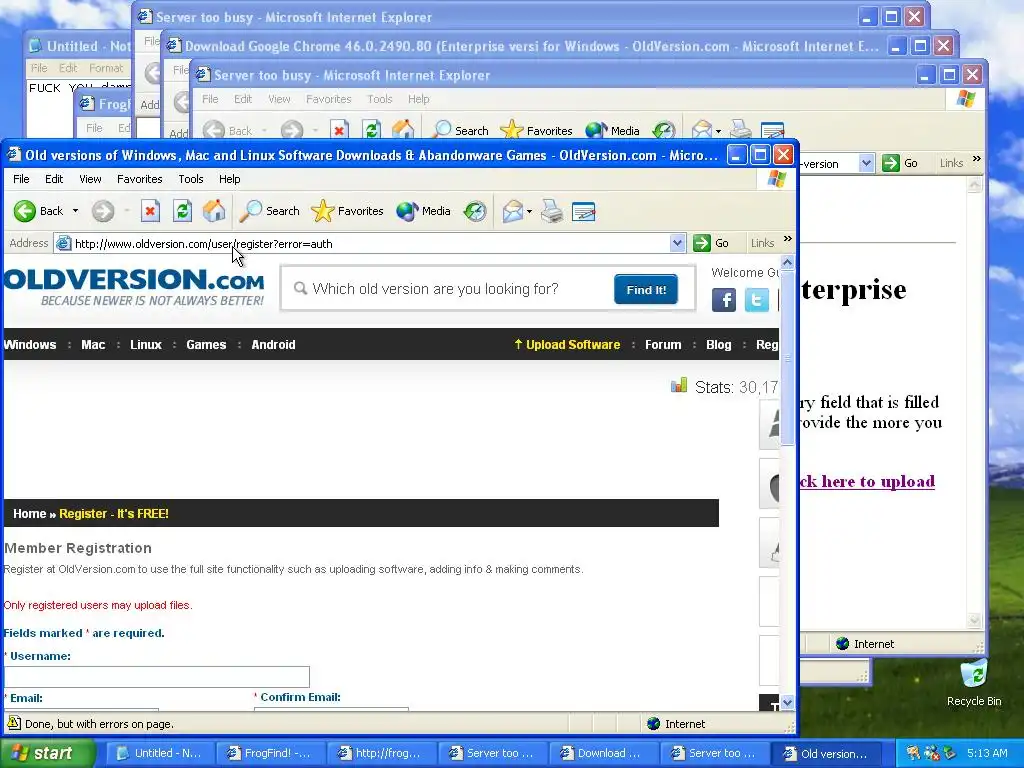1024x768 pixels.
Task: Click Stop icon in background Server too busy window
Action: pos(339,129)
